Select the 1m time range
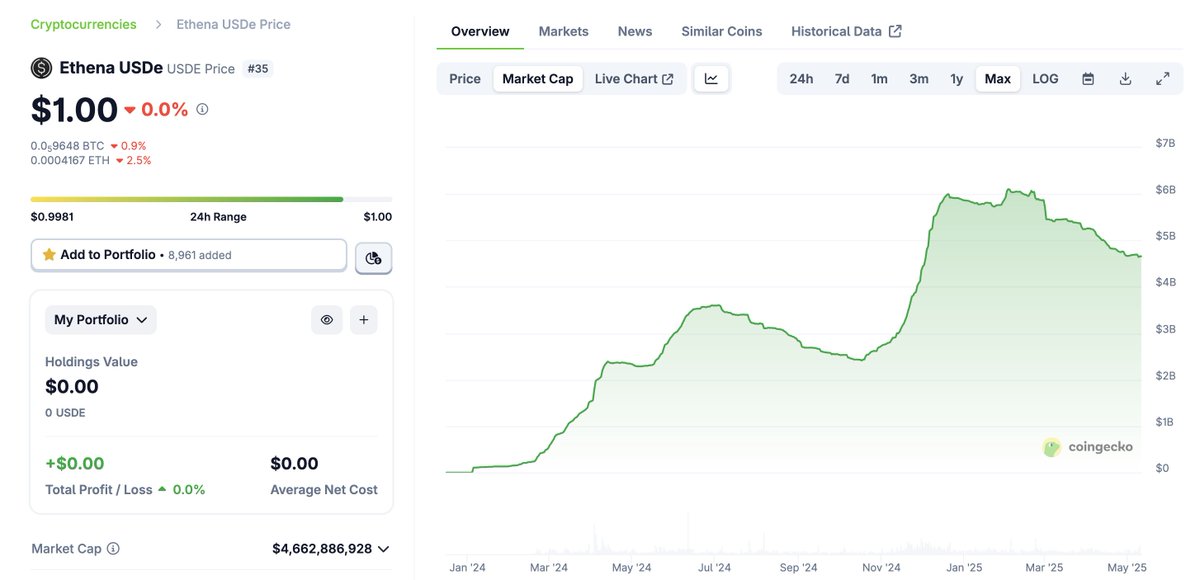This screenshot has width=1200, height=580. click(879, 79)
